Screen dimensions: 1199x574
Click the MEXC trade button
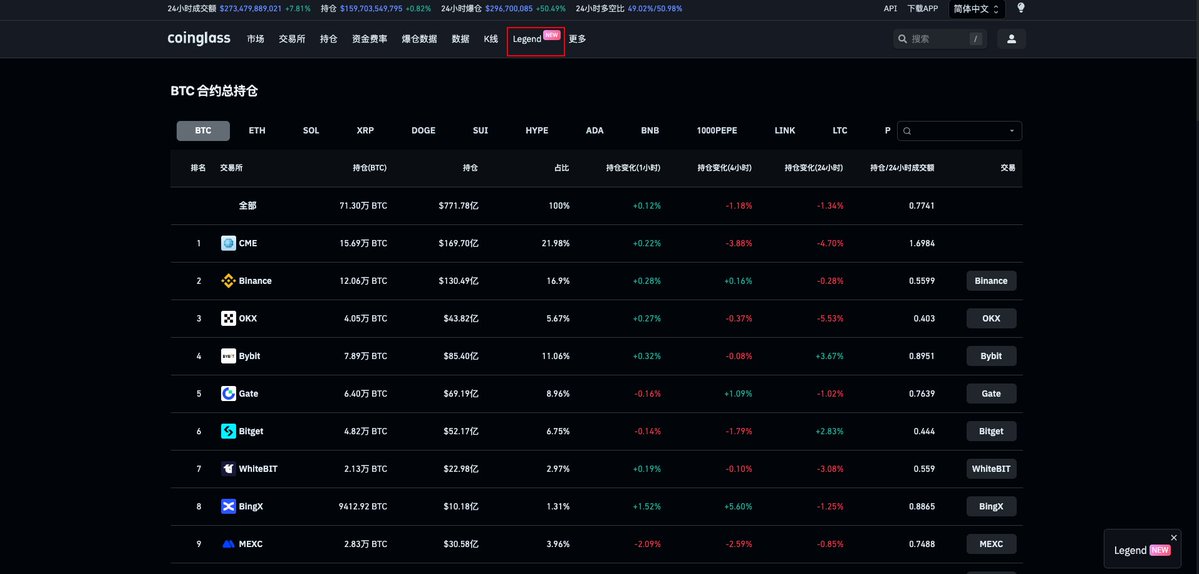coord(991,543)
